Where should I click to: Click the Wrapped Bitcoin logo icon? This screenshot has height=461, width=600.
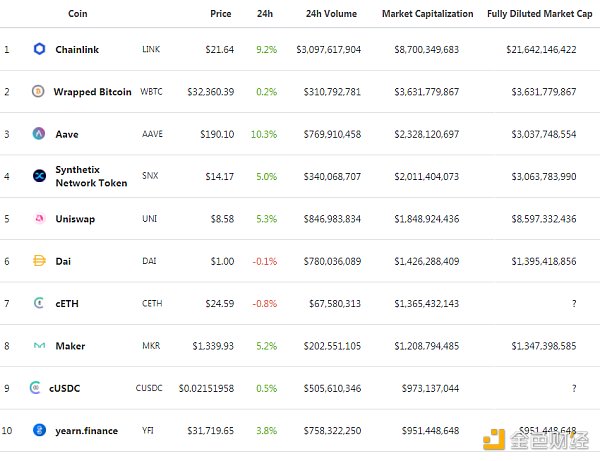click(x=39, y=92)
